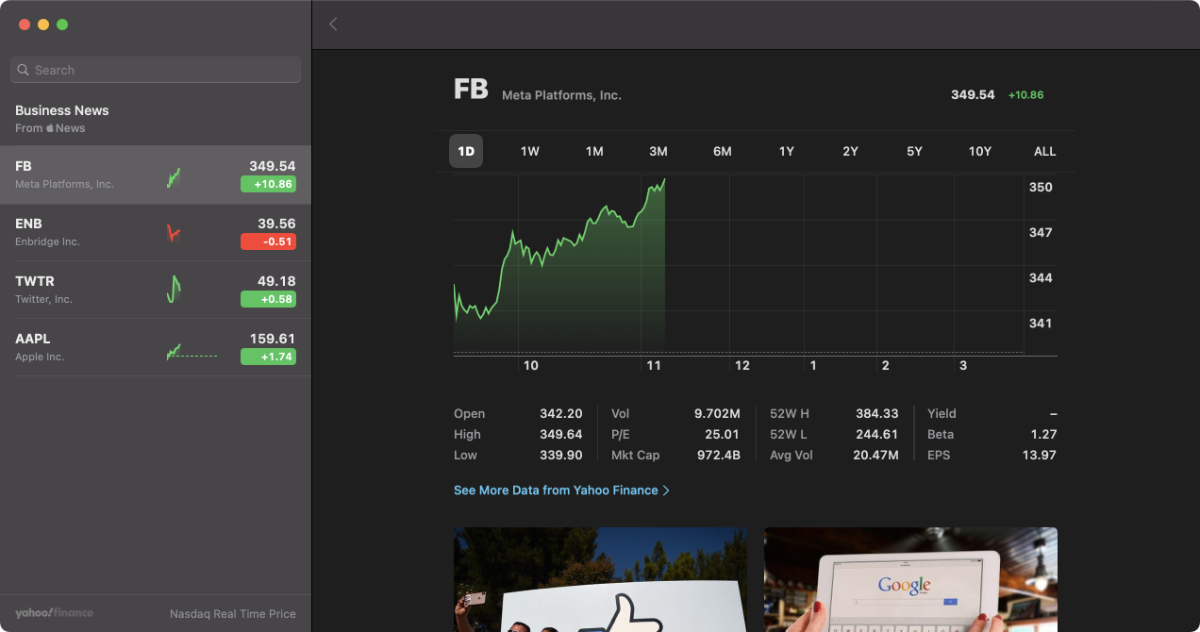Image resolution: width=1200 pixels, height=632 pixels.
Task: Click the 52W L value 244.61
Action: (877, 435)
